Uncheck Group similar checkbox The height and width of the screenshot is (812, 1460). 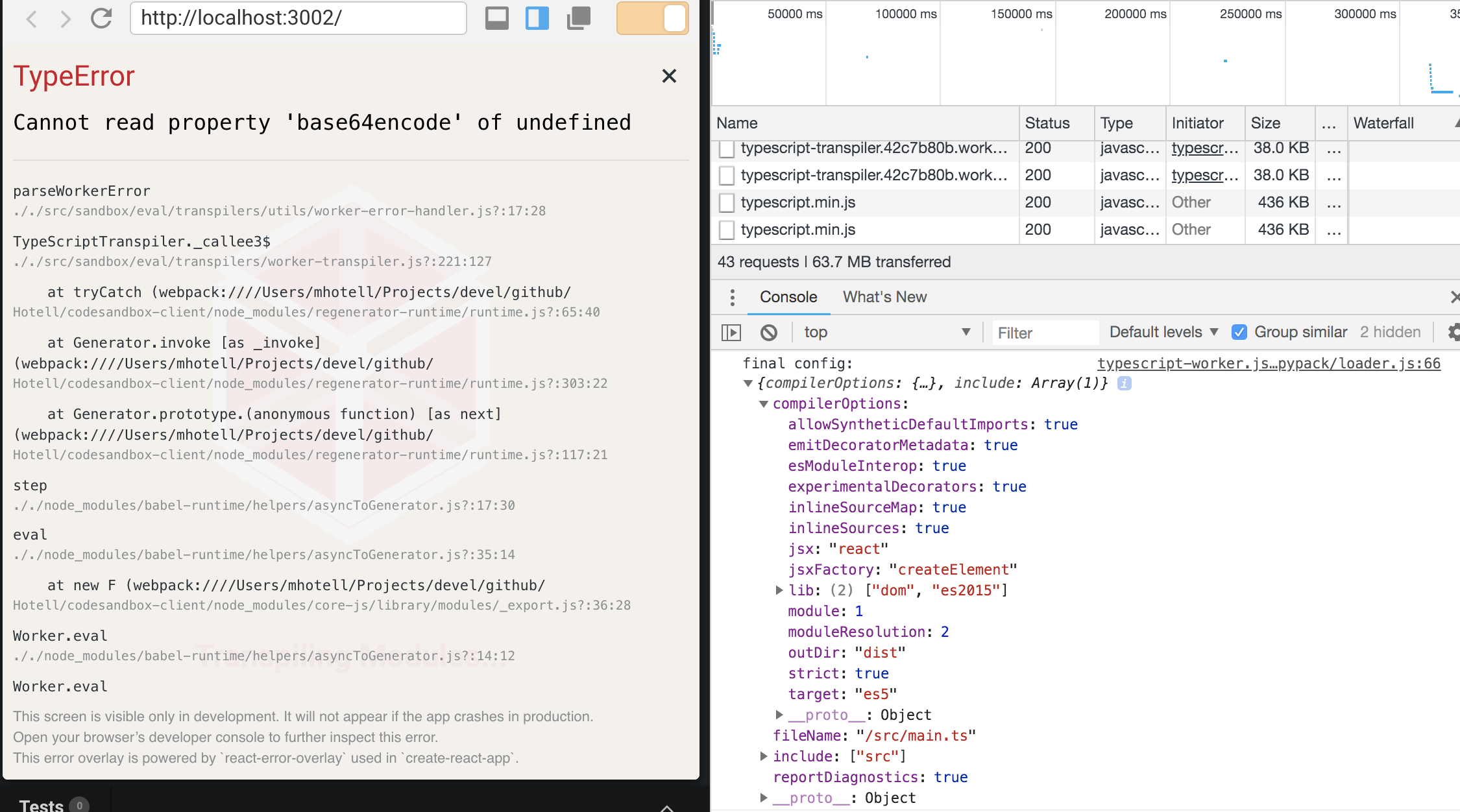(x=1239, y=332)
